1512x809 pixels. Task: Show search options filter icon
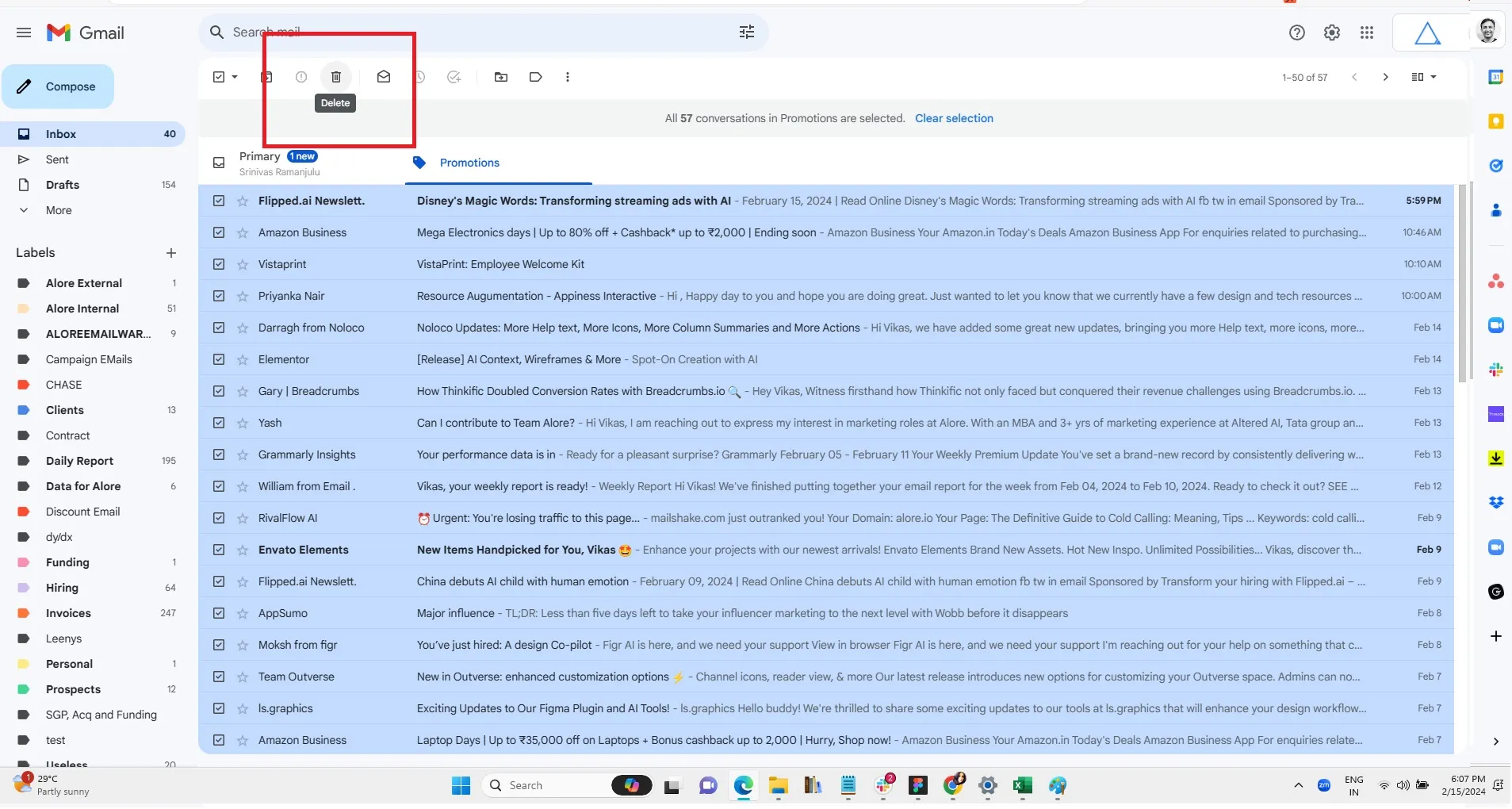747,32
